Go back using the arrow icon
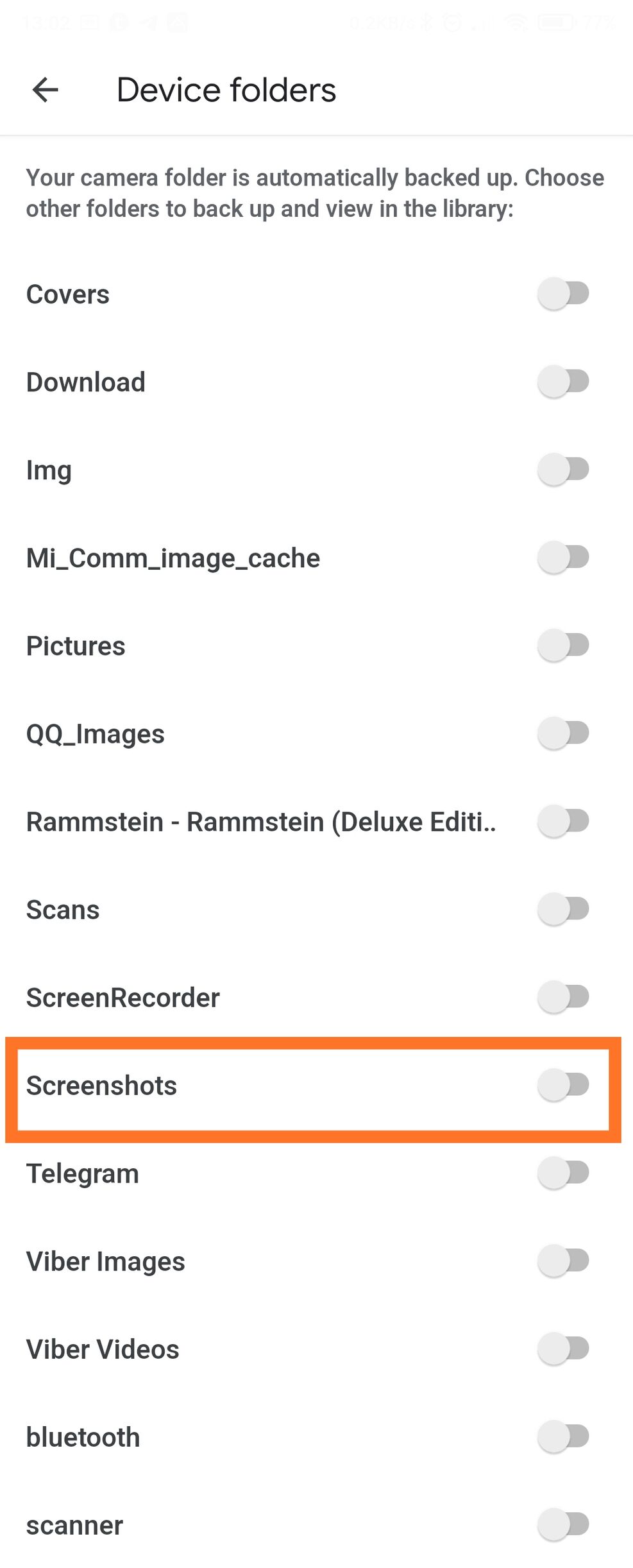The height and width of the screenshot is (1568, 633). [46, 90]
